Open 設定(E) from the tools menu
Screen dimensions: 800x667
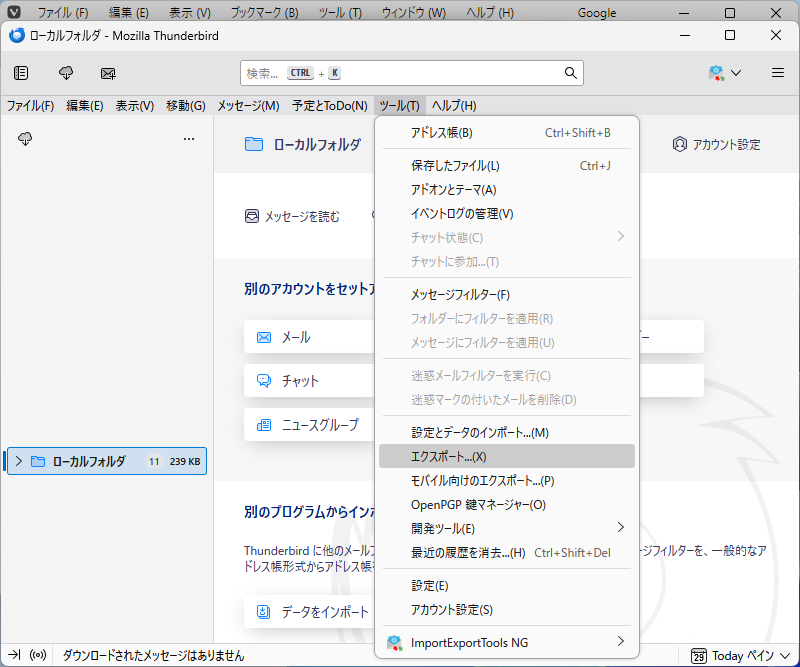point(507,586)
